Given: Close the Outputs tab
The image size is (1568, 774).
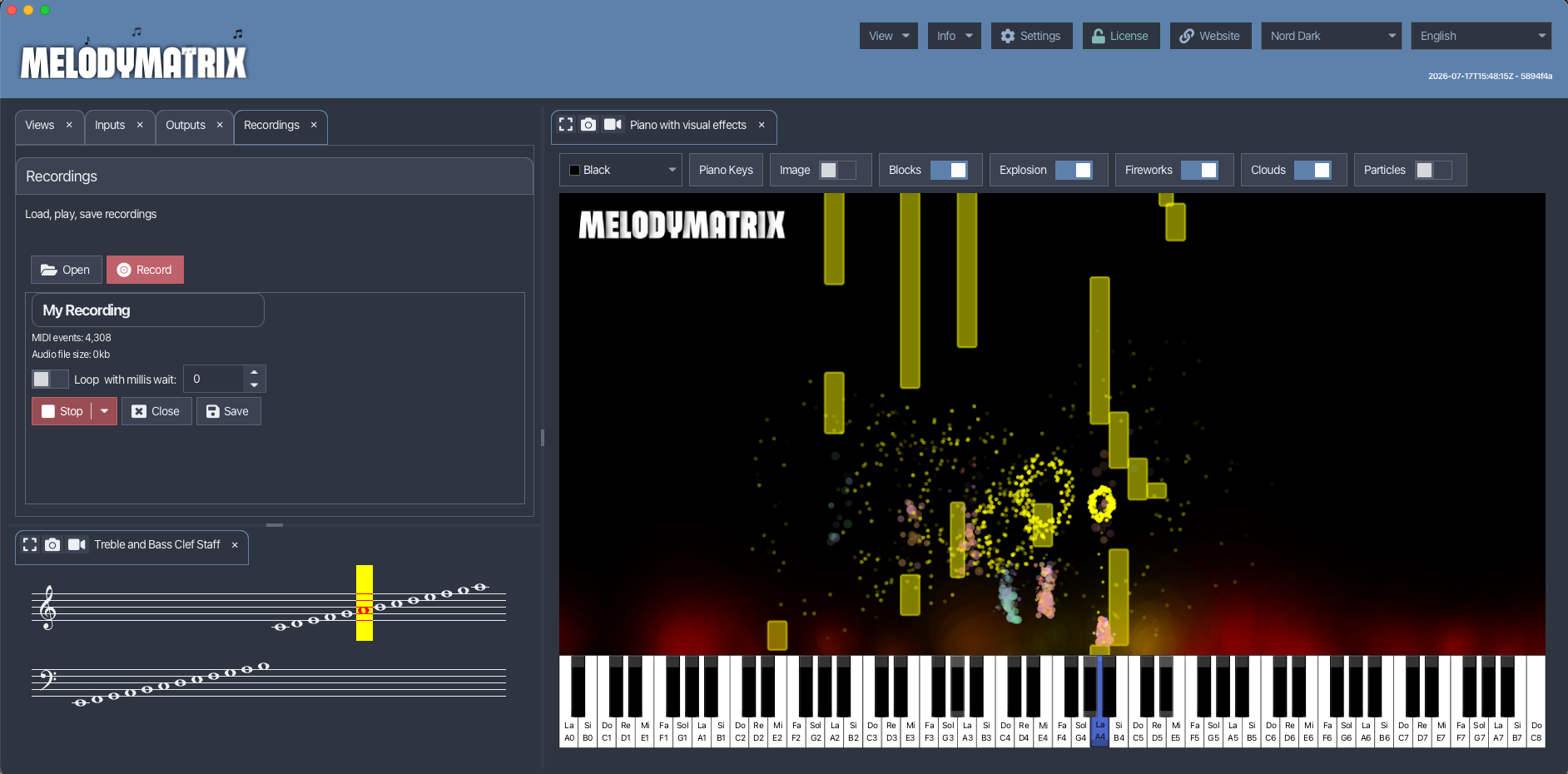Looking at the screenshot, I should 220,125.
